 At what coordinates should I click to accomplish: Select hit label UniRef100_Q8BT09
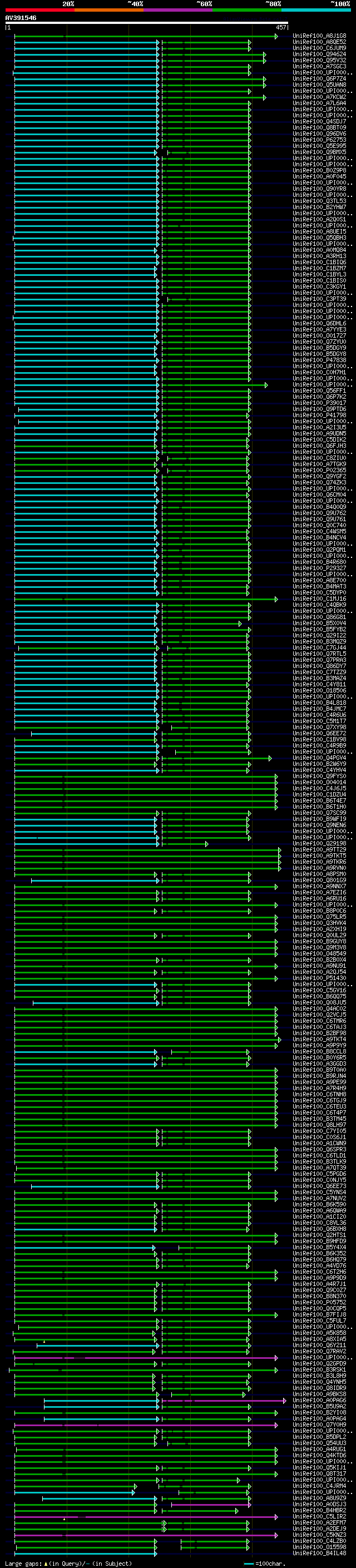tap(319, 127)
